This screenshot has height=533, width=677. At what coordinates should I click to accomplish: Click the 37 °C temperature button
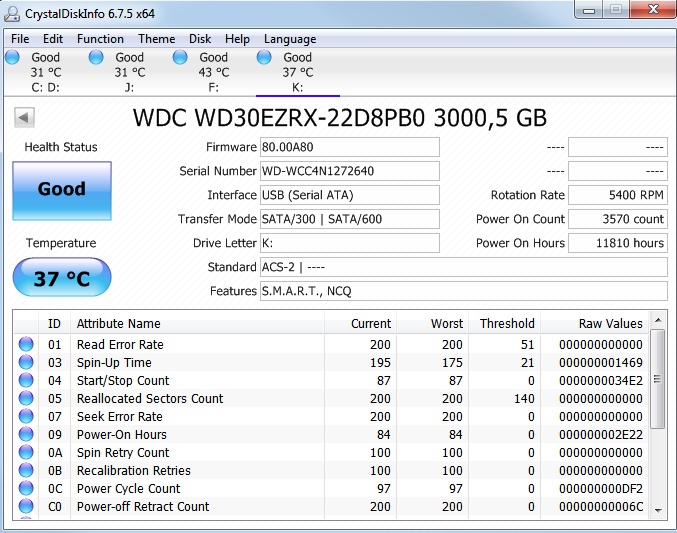(62, 277)
